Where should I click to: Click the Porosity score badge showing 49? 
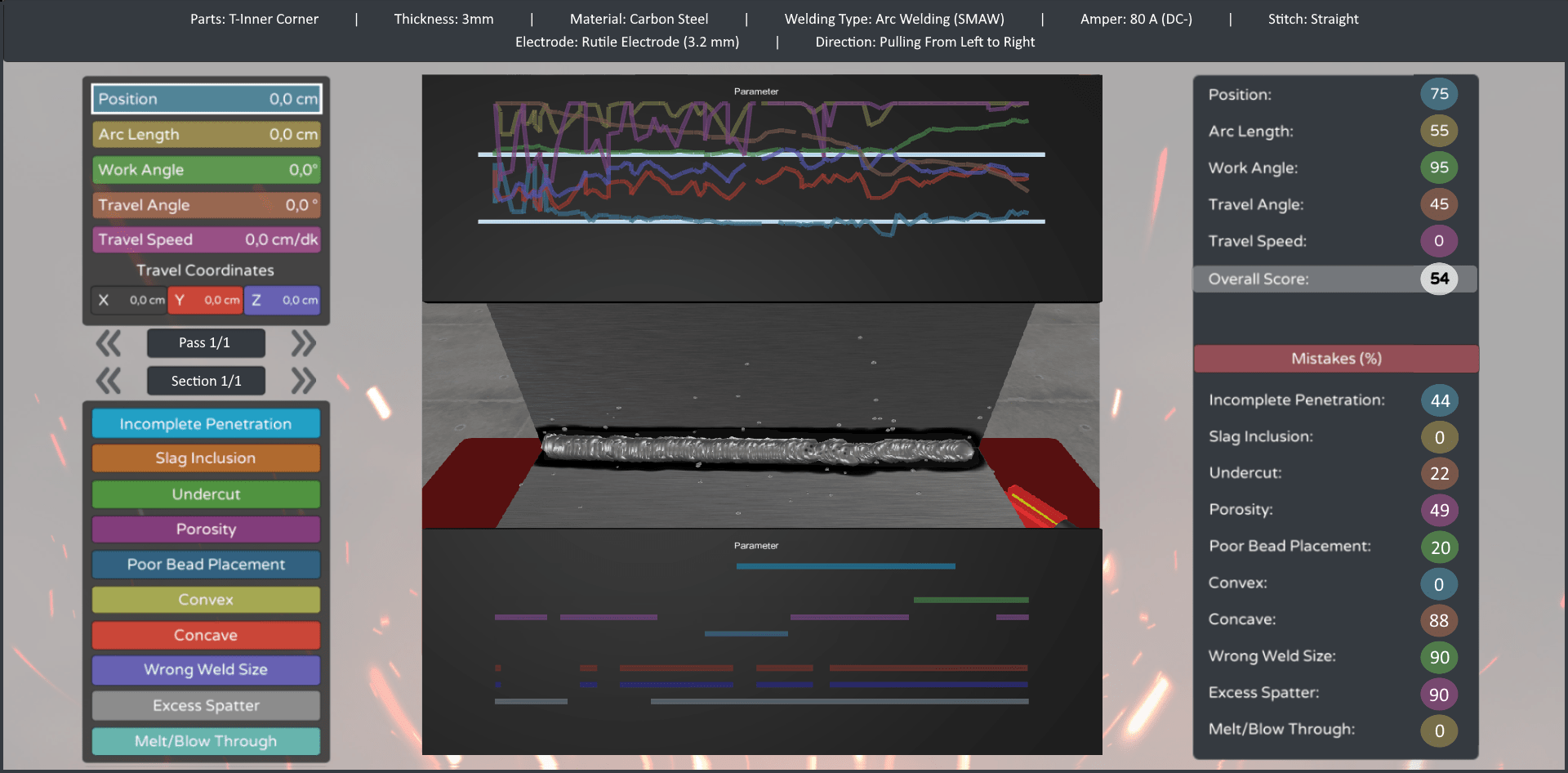[1440, 509]
